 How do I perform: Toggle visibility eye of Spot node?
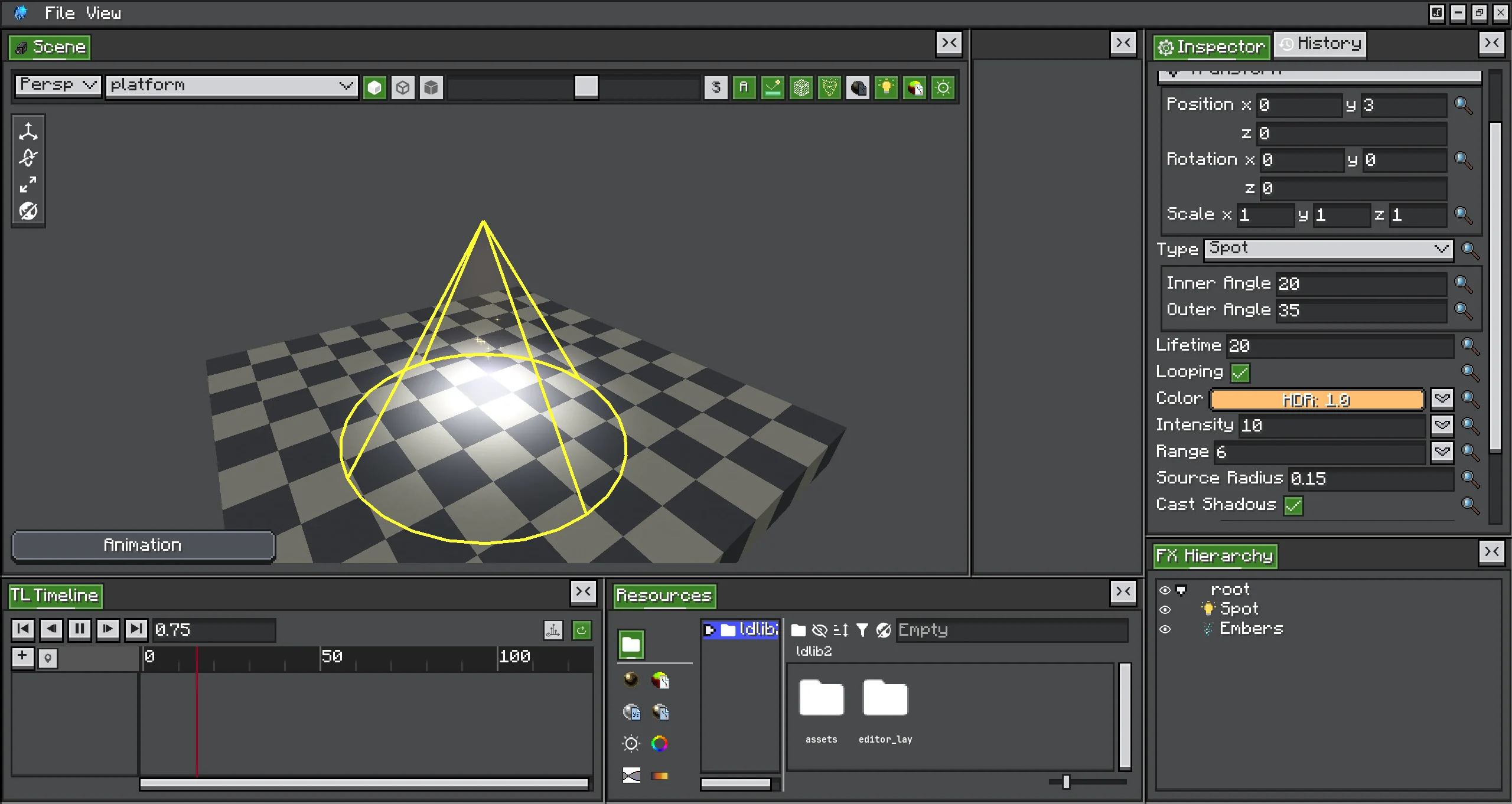click(1165, 610)
